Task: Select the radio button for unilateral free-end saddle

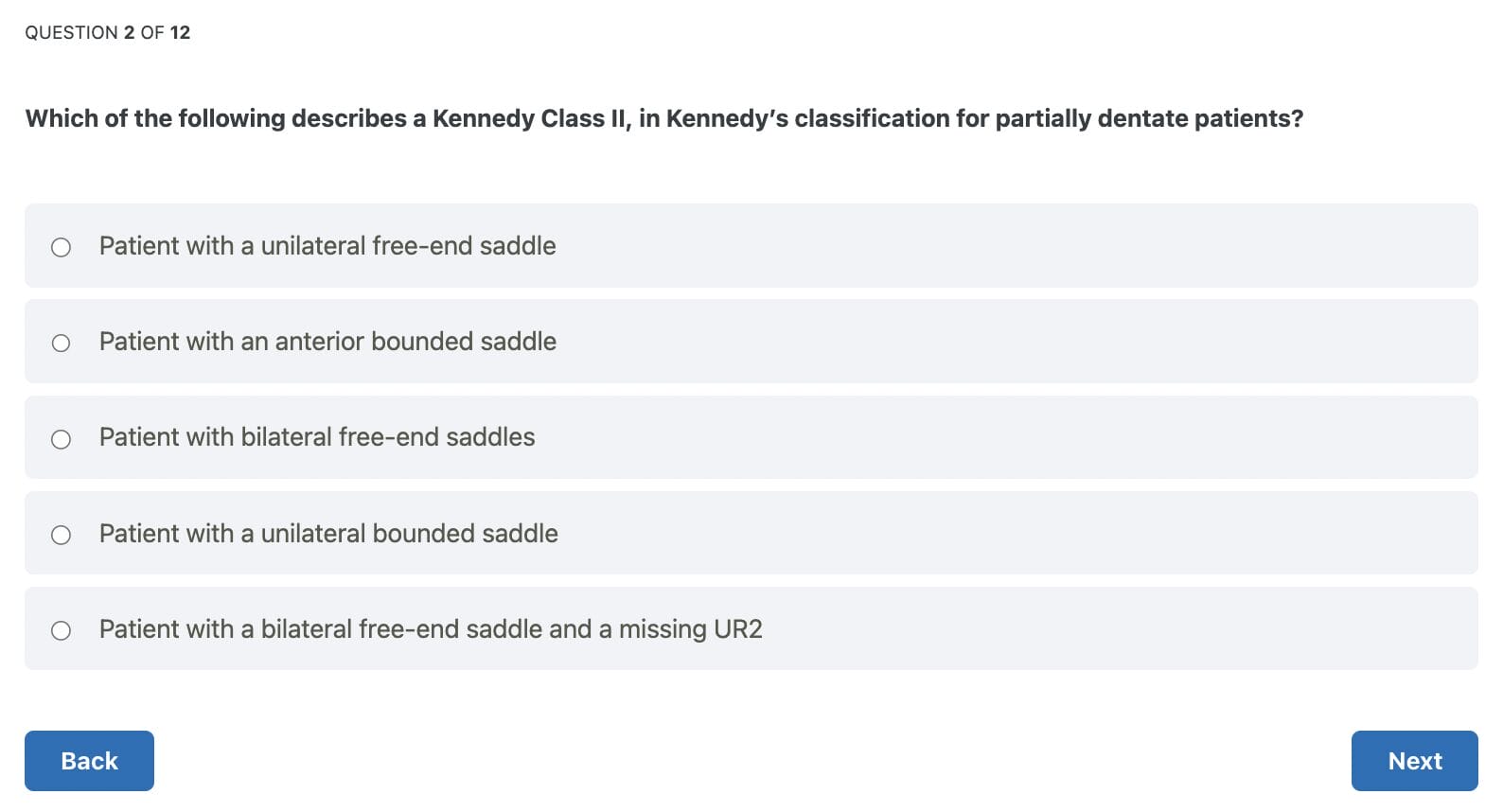Action: [x=61, y=247]
